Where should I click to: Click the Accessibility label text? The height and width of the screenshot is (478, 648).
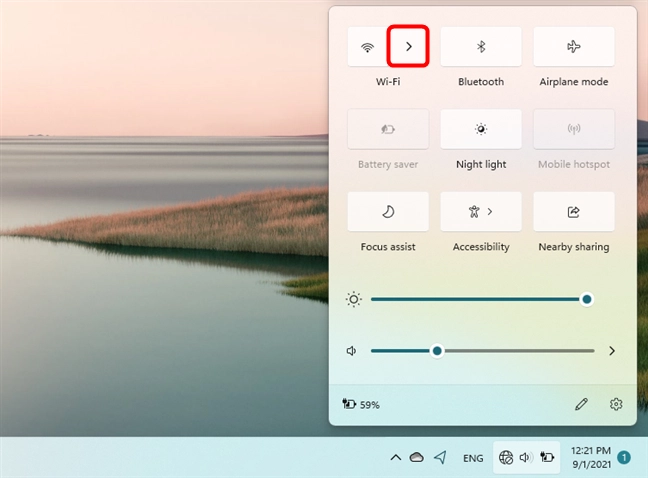click(x=481, y=247)
